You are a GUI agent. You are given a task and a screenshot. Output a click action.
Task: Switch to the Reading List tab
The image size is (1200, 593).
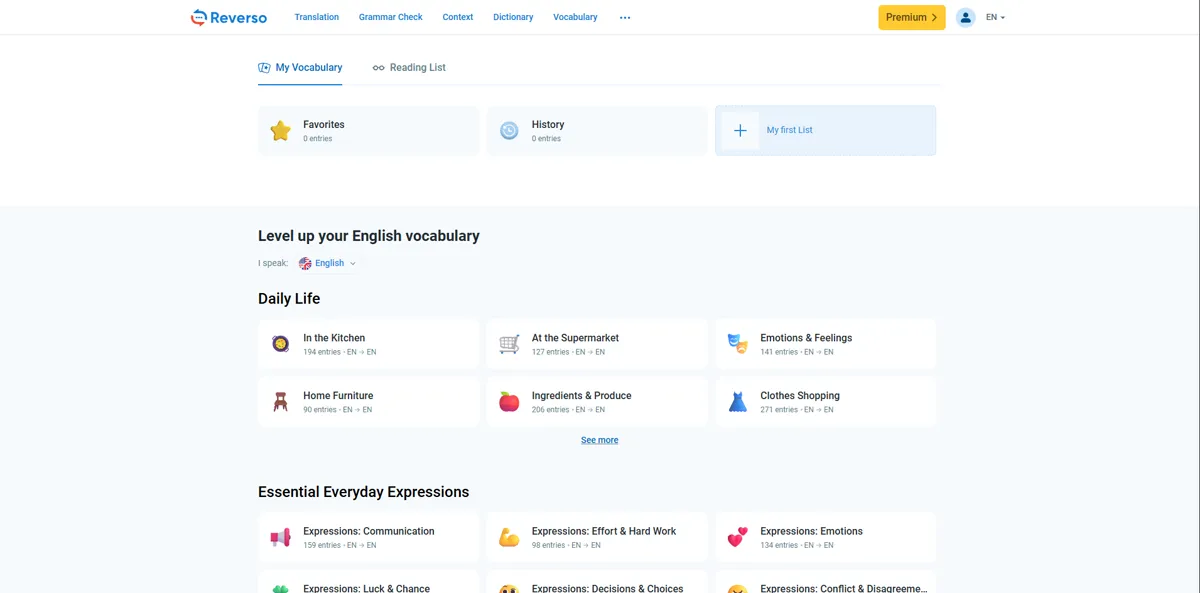point(409,67)
